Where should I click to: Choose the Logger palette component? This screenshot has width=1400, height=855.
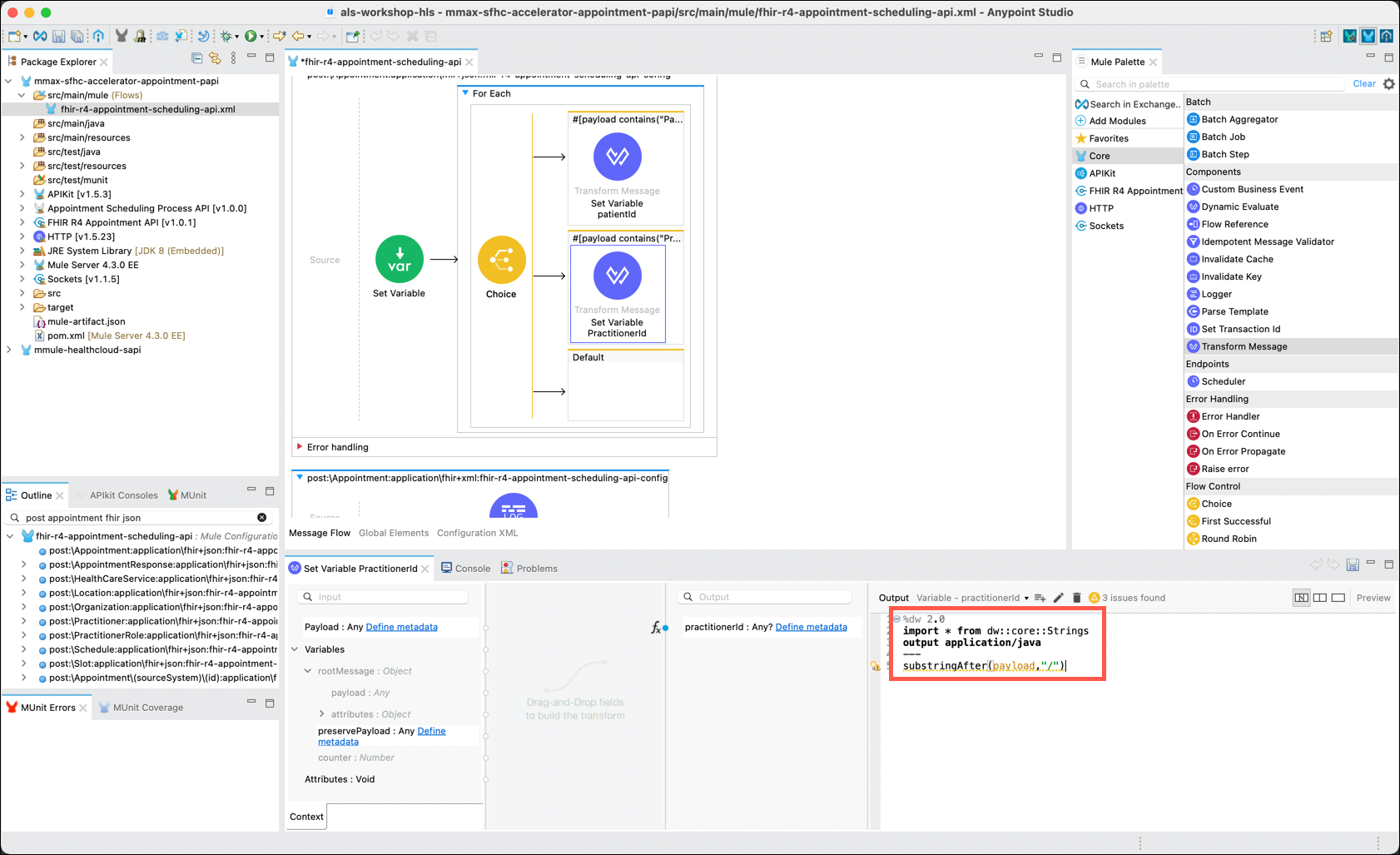pos(1209,294)
